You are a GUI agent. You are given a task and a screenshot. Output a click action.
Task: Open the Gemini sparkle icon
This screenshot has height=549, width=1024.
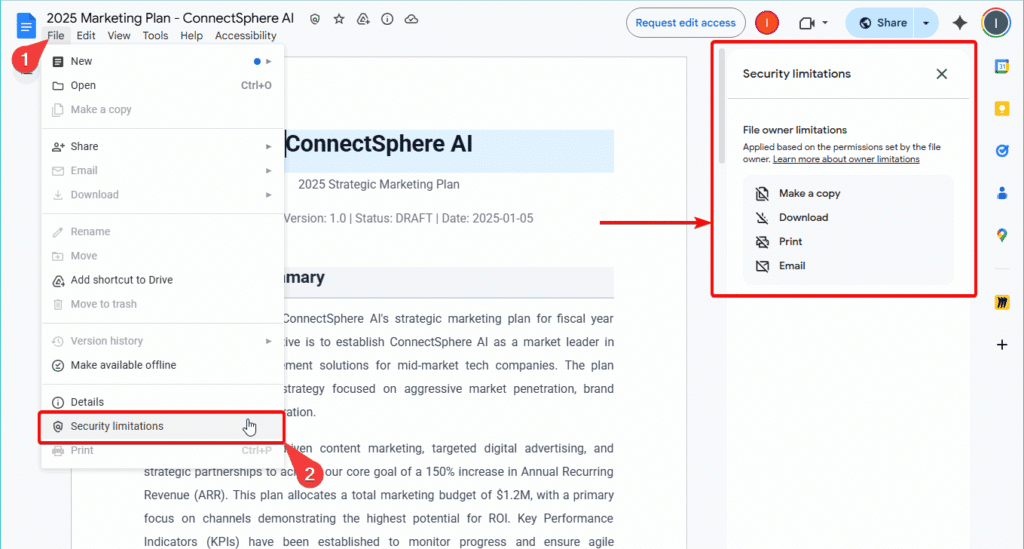coord(959,23)
